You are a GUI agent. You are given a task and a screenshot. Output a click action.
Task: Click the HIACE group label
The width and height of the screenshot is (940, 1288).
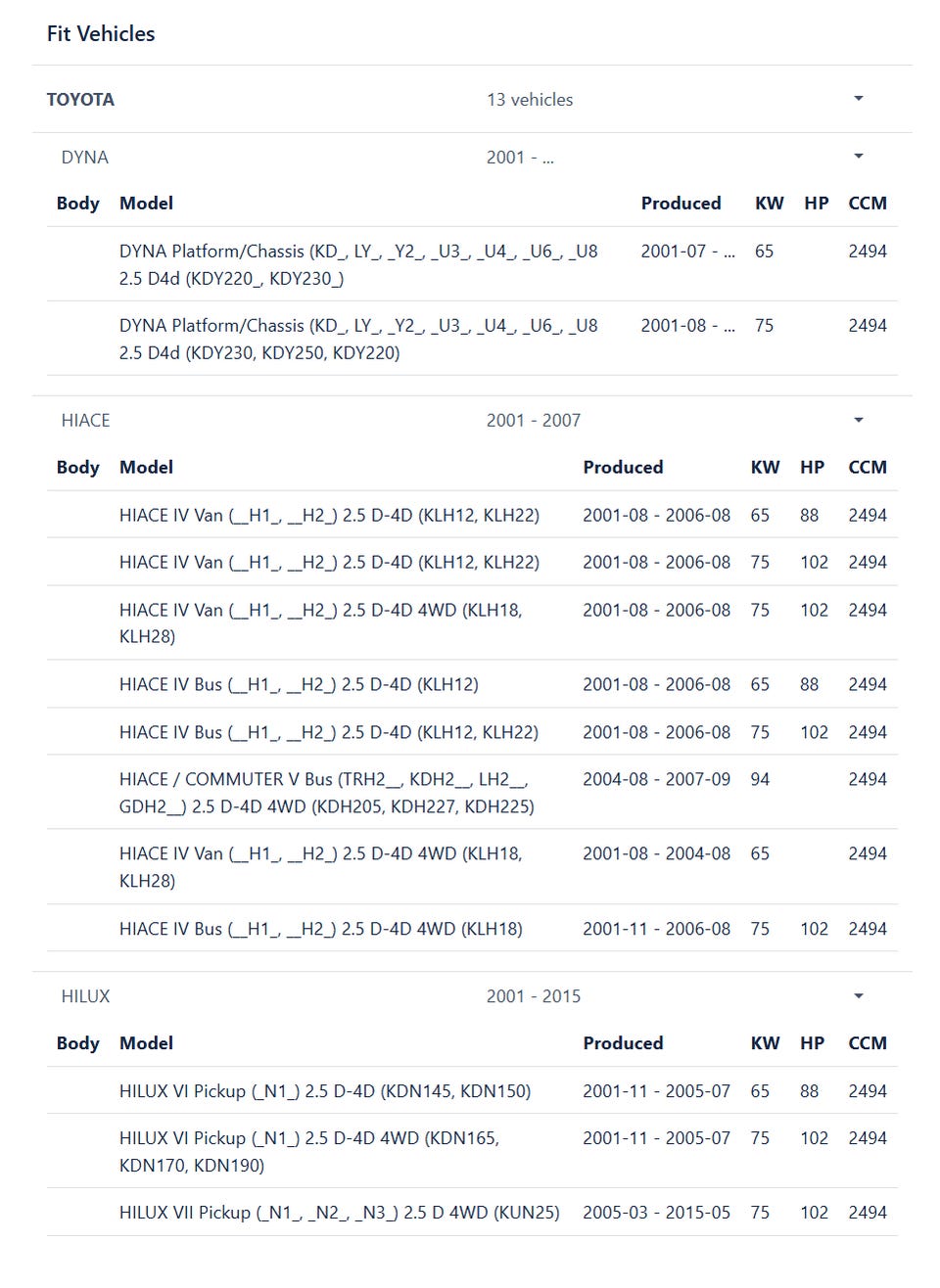(x=86, y=421)
